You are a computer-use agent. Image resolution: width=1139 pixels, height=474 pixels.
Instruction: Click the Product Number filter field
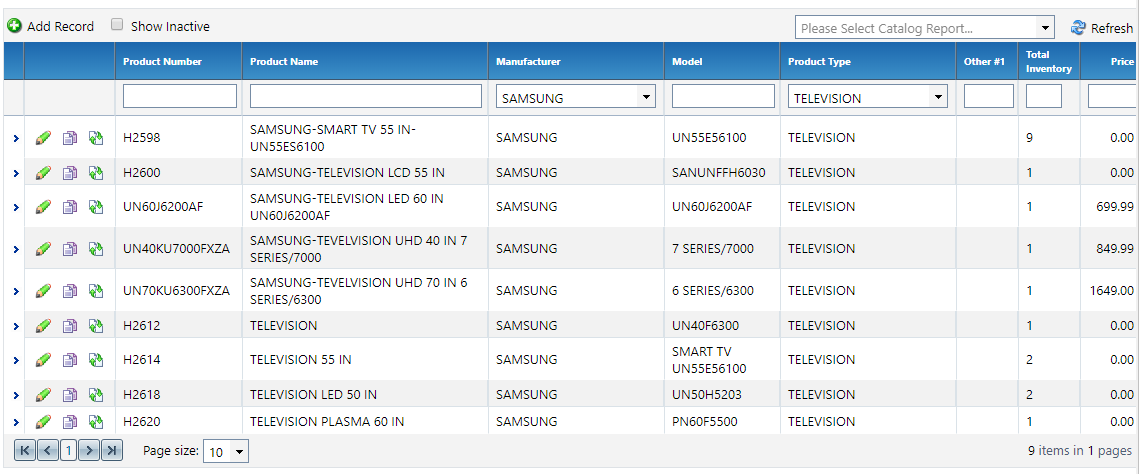coord(180,96)
